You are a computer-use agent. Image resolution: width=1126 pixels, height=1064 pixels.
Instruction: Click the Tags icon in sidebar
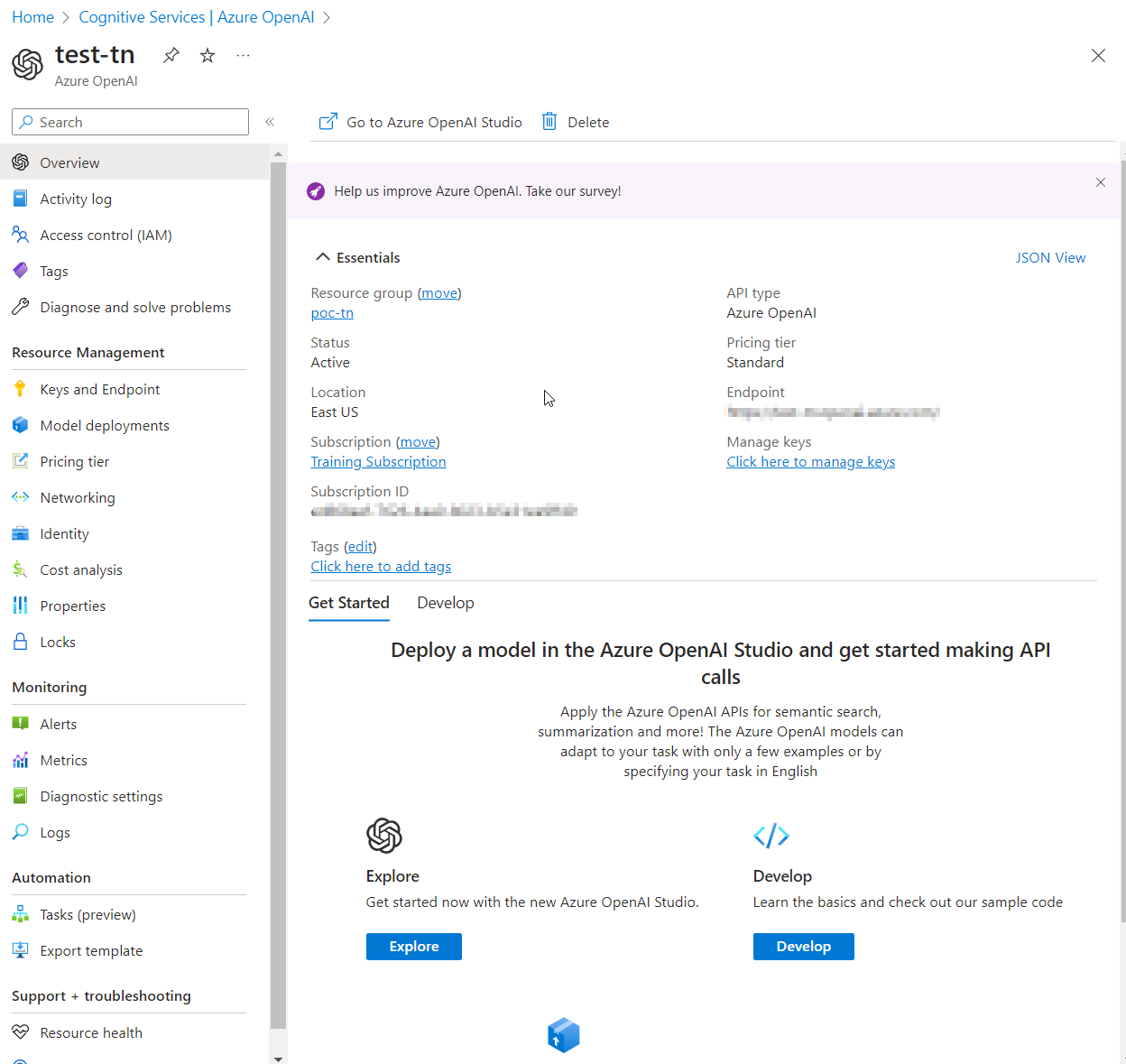[x=21, y=271]
